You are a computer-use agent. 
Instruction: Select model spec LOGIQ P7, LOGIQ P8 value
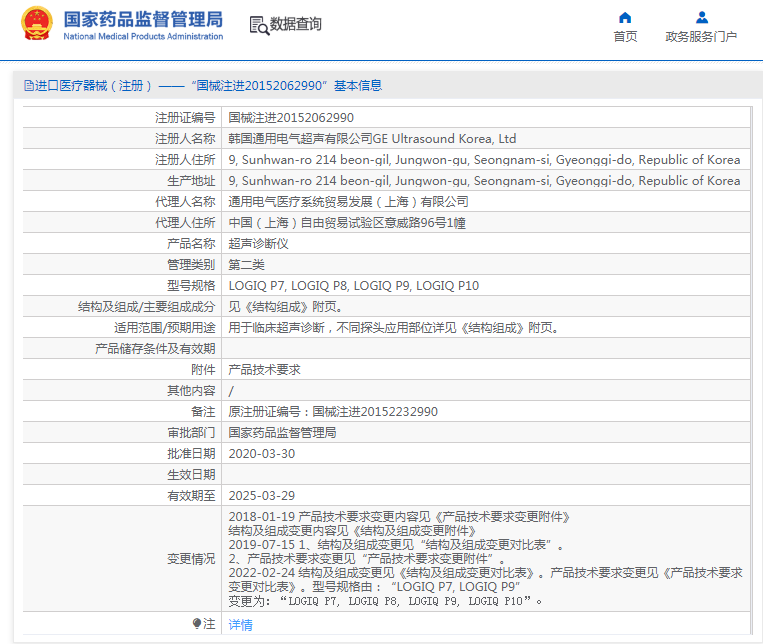(x=354, y=286)
